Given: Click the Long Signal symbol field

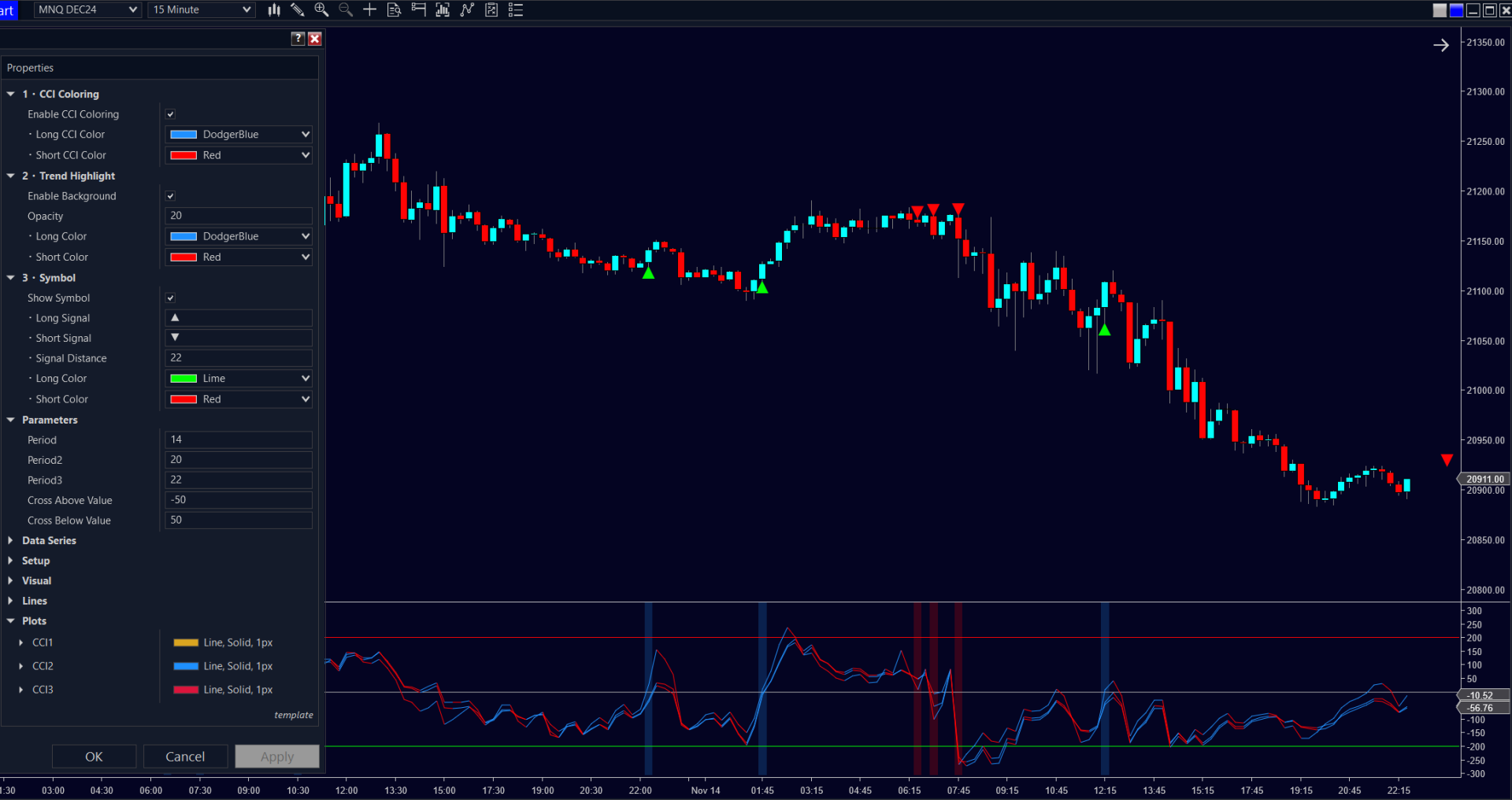Looking at the screenshot, I should coord(239,318).
